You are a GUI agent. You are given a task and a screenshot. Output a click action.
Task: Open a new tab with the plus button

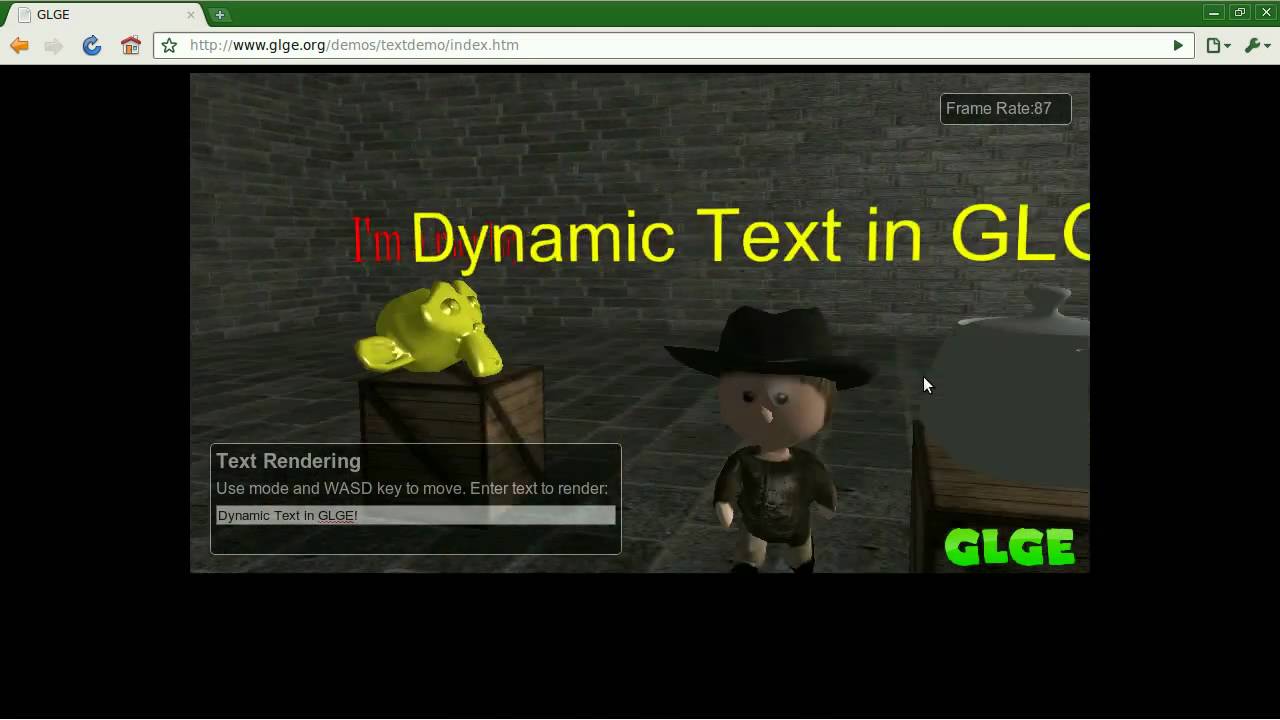pos(220,14)
